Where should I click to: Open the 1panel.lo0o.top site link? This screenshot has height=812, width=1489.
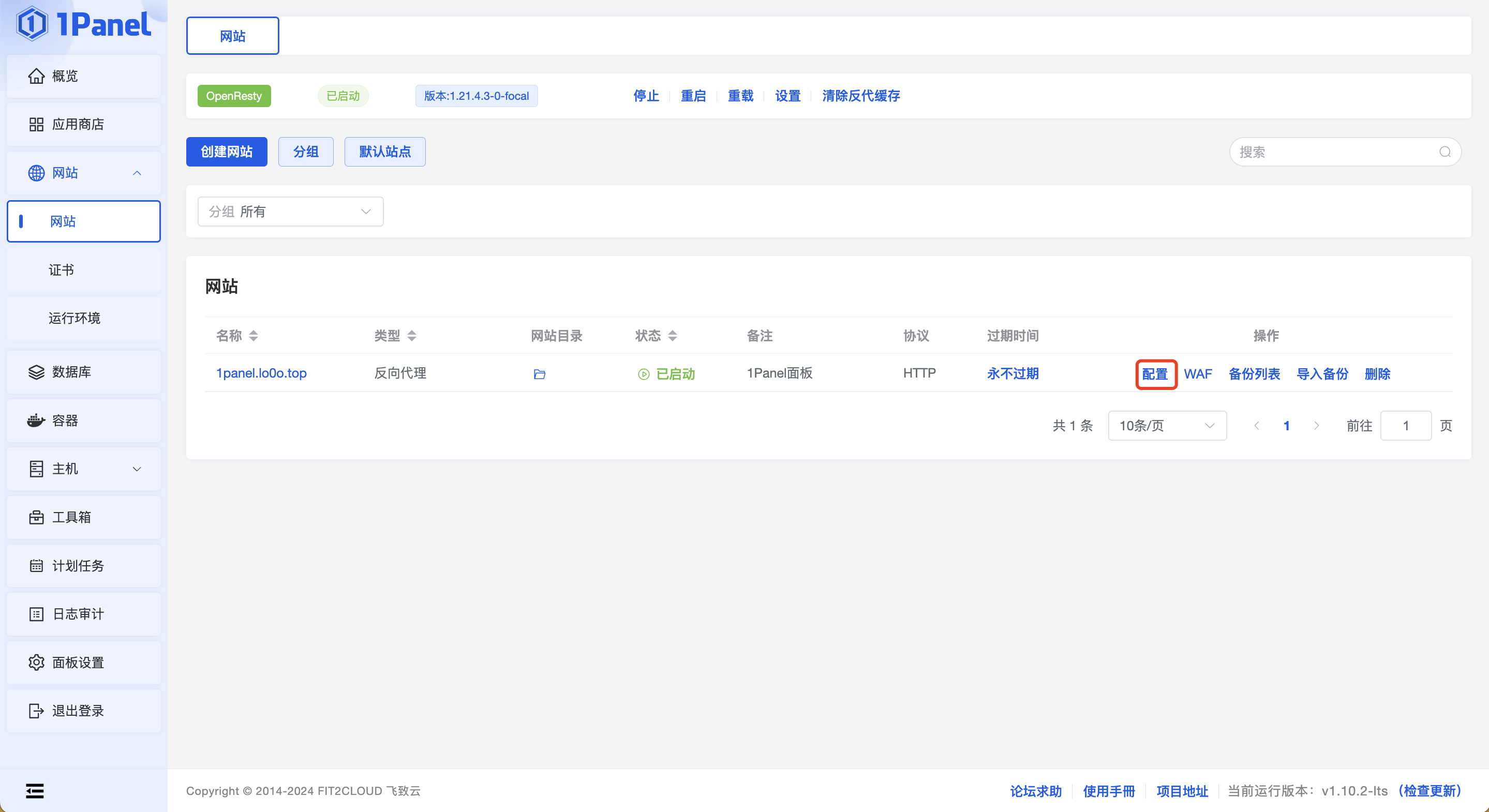(x=261, y=373)
